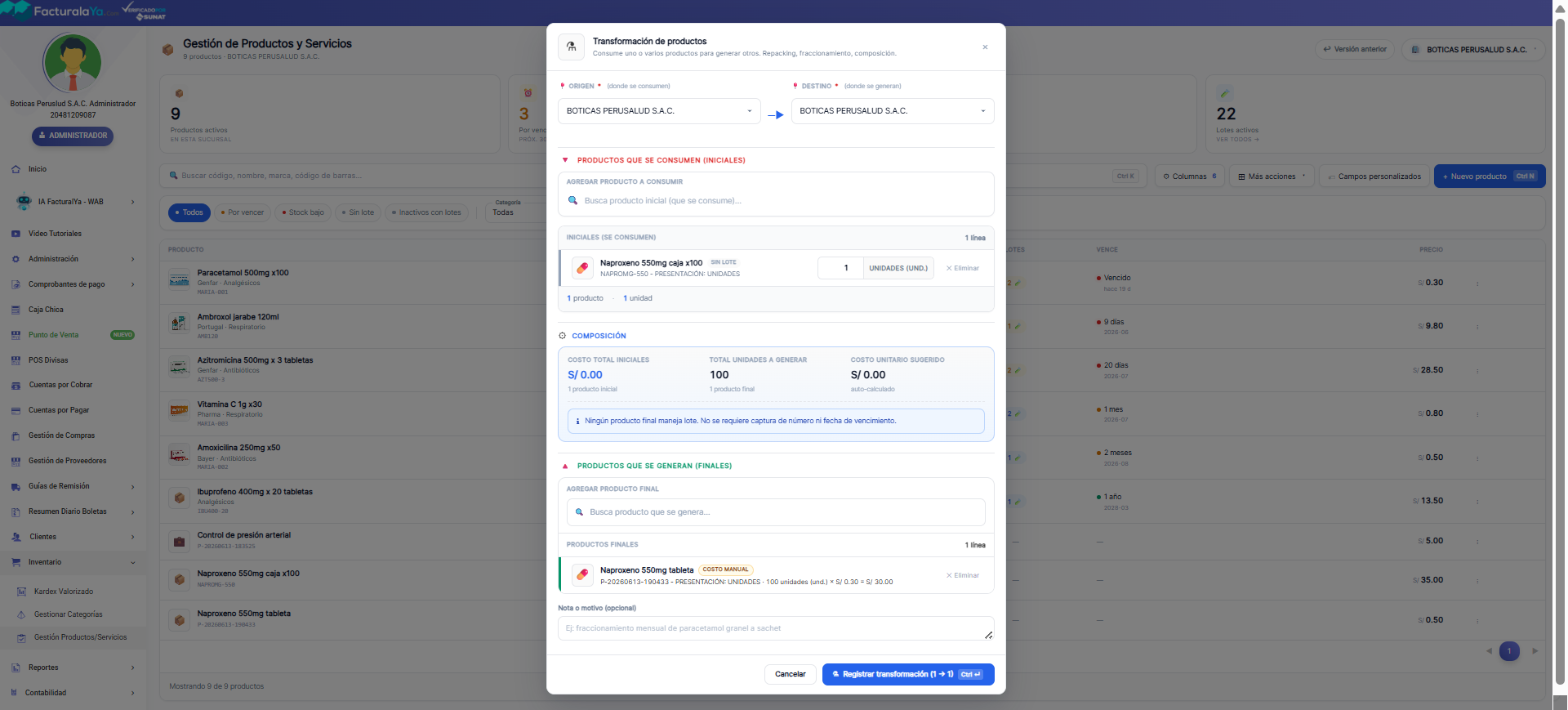Open the DESTINO sucursal dropdown

(x=893, y=111)
